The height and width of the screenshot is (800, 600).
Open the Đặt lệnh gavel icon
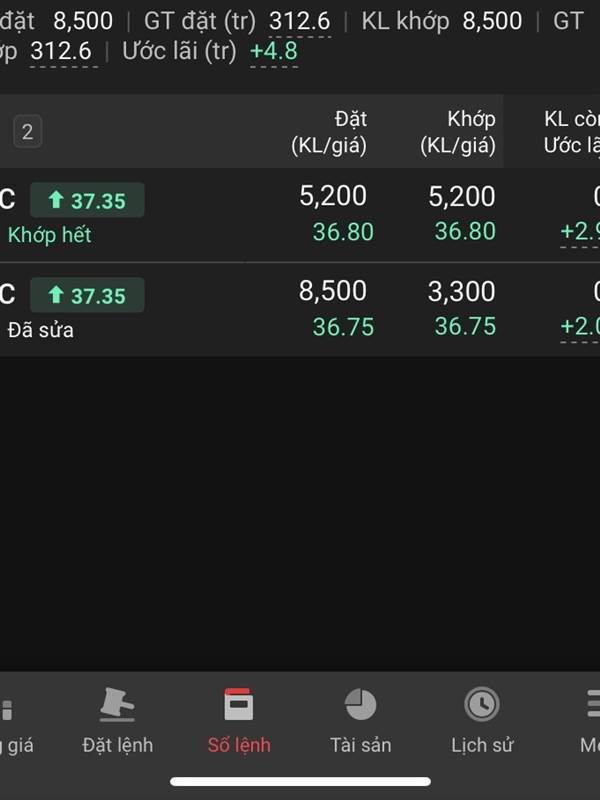click(x=117, y=704)
